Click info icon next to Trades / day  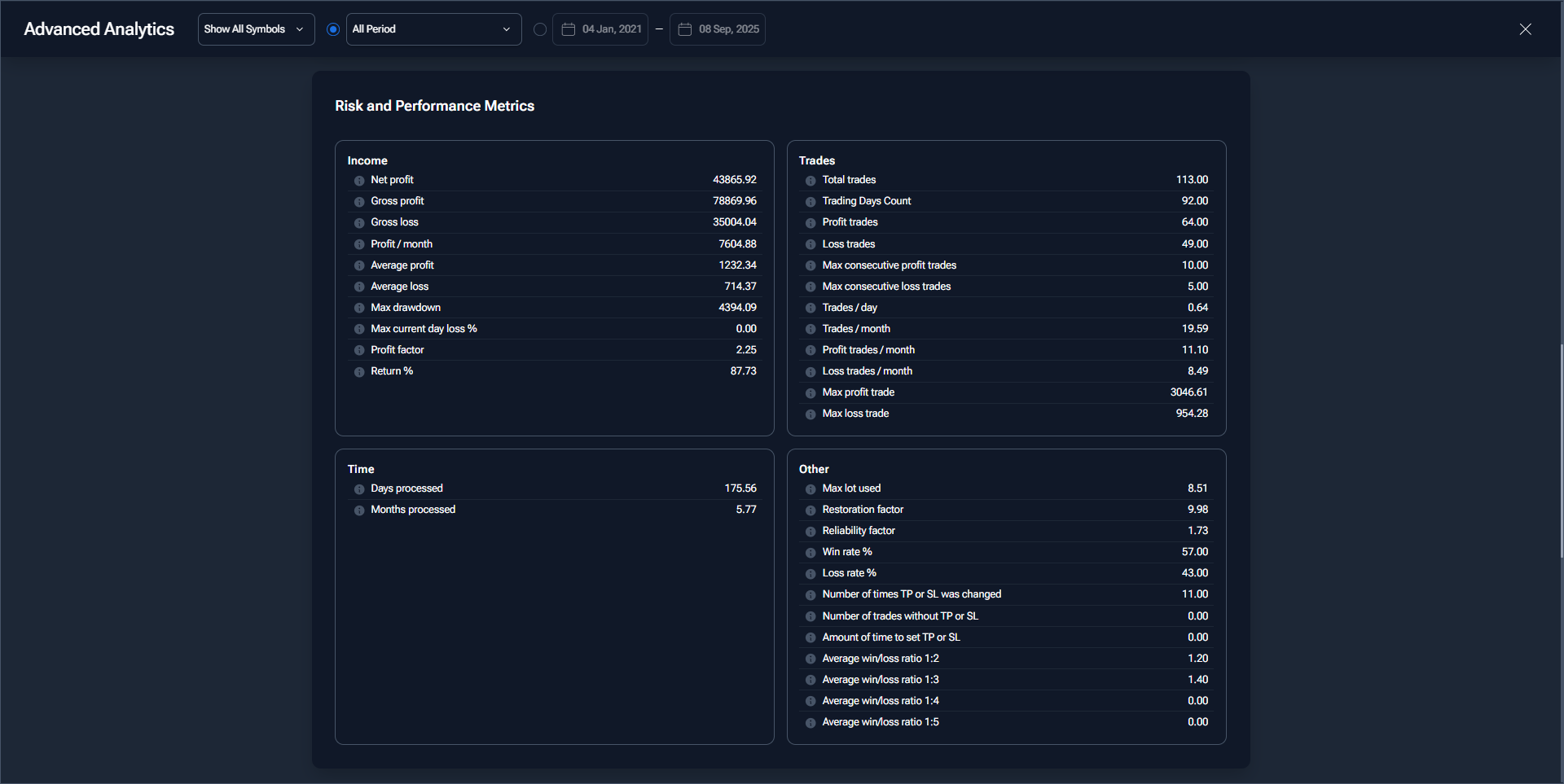click(811, 308)
